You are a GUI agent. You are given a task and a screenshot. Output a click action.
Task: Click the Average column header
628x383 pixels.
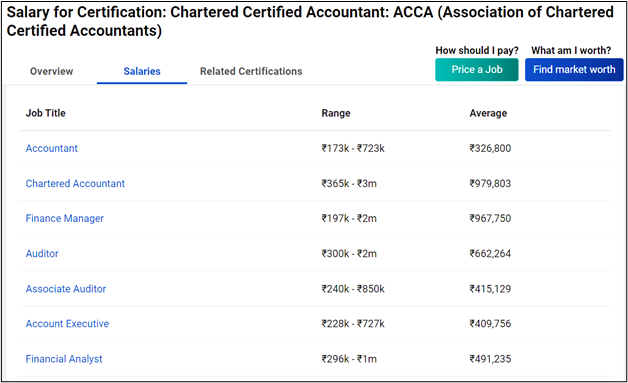pos(488,113)
